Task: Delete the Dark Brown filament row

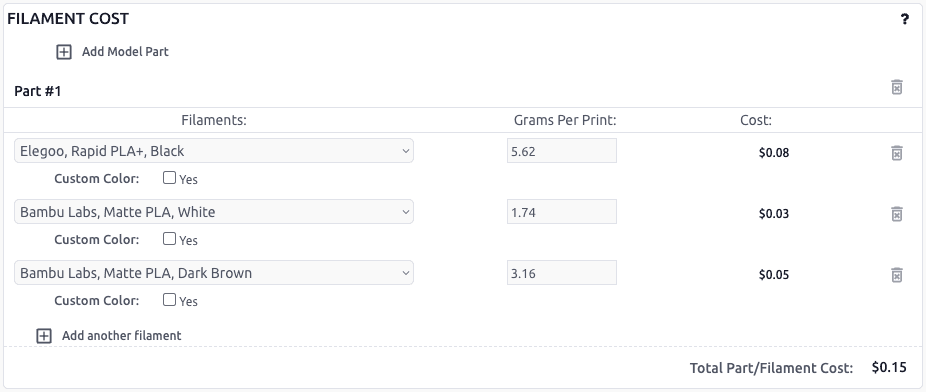Action: click(896, 275)
